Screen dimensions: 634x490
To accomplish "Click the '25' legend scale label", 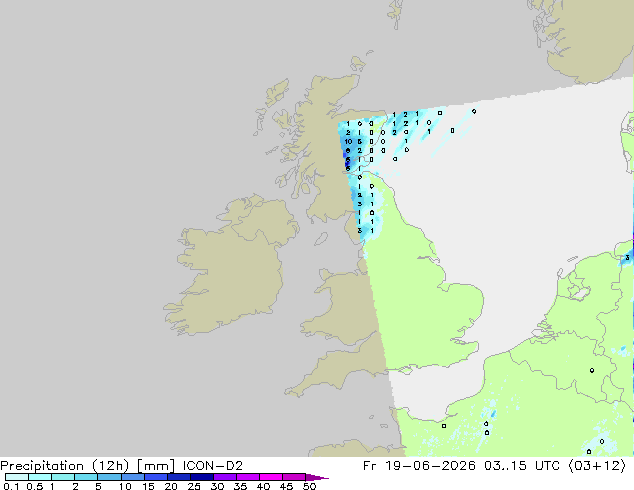I will [x=194, y=486].
